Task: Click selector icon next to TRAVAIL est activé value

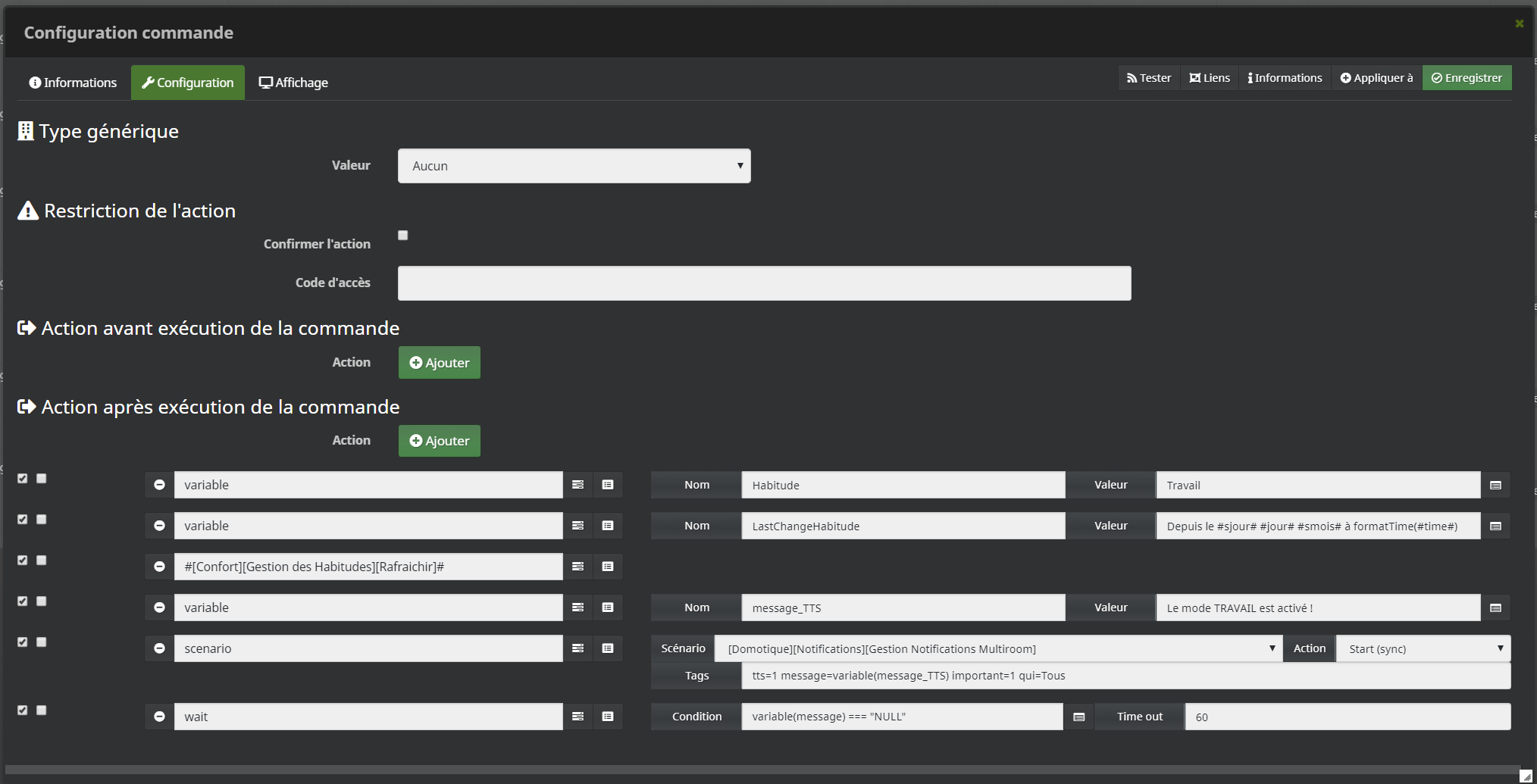Action: [1495, 608]
